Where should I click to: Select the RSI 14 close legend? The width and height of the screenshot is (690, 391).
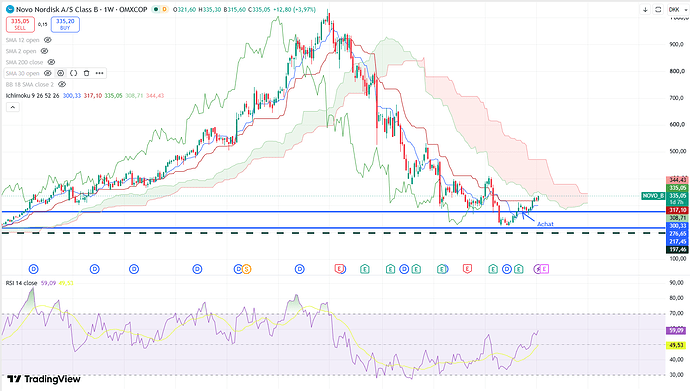(x=21, y=283)
